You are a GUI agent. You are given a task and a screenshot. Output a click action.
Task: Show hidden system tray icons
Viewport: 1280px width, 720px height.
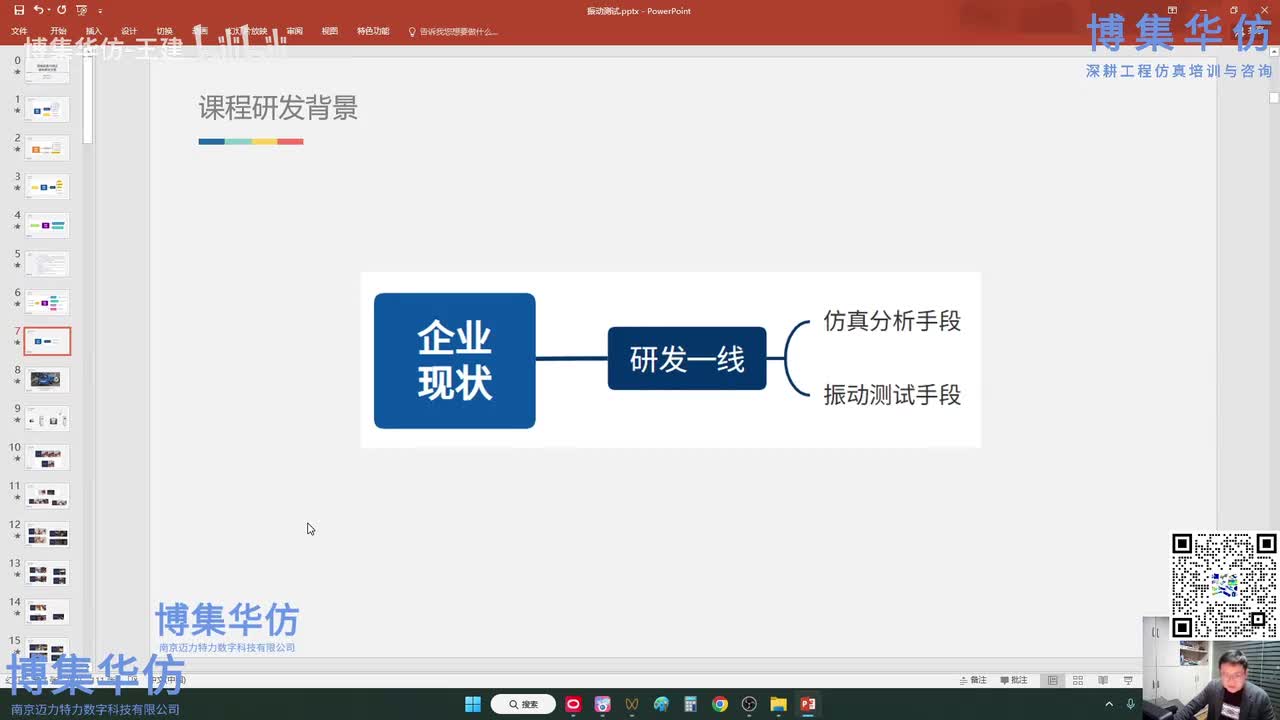coord(1109,704)
